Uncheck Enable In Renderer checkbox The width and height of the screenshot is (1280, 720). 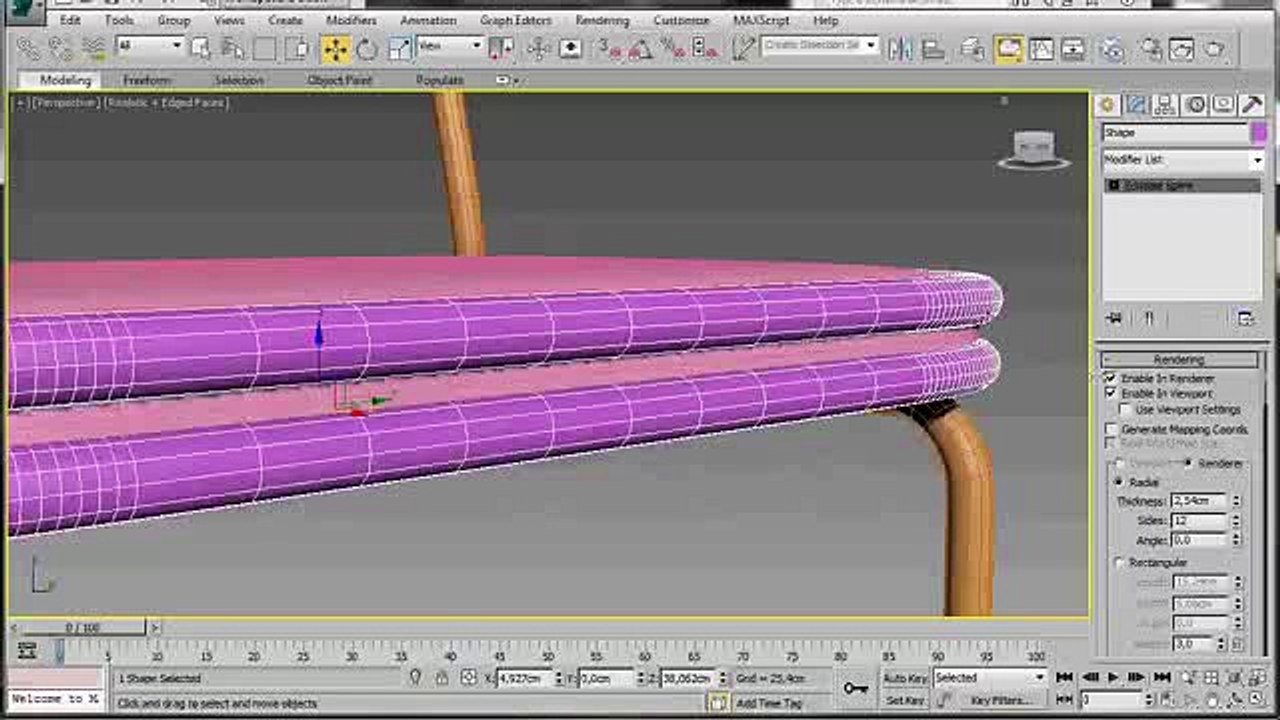1110,378
